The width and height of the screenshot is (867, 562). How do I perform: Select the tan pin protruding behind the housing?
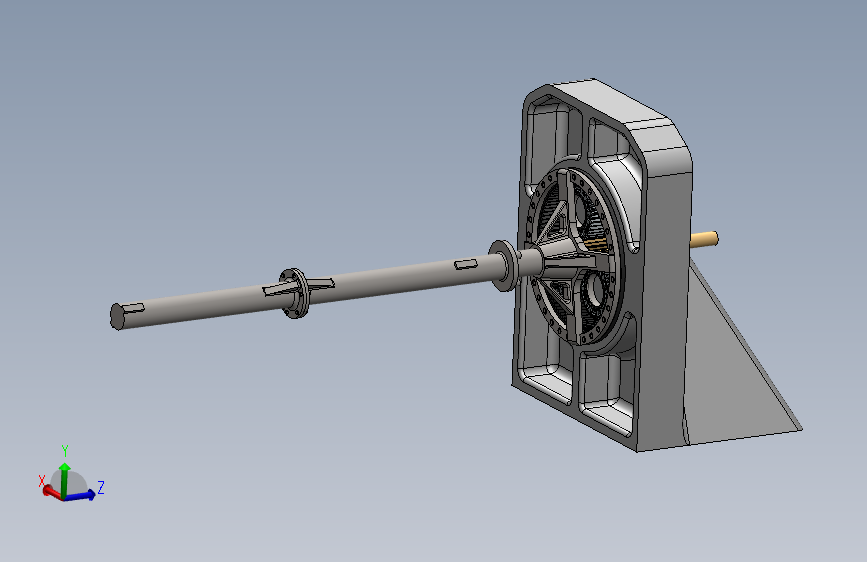[704, 239]
